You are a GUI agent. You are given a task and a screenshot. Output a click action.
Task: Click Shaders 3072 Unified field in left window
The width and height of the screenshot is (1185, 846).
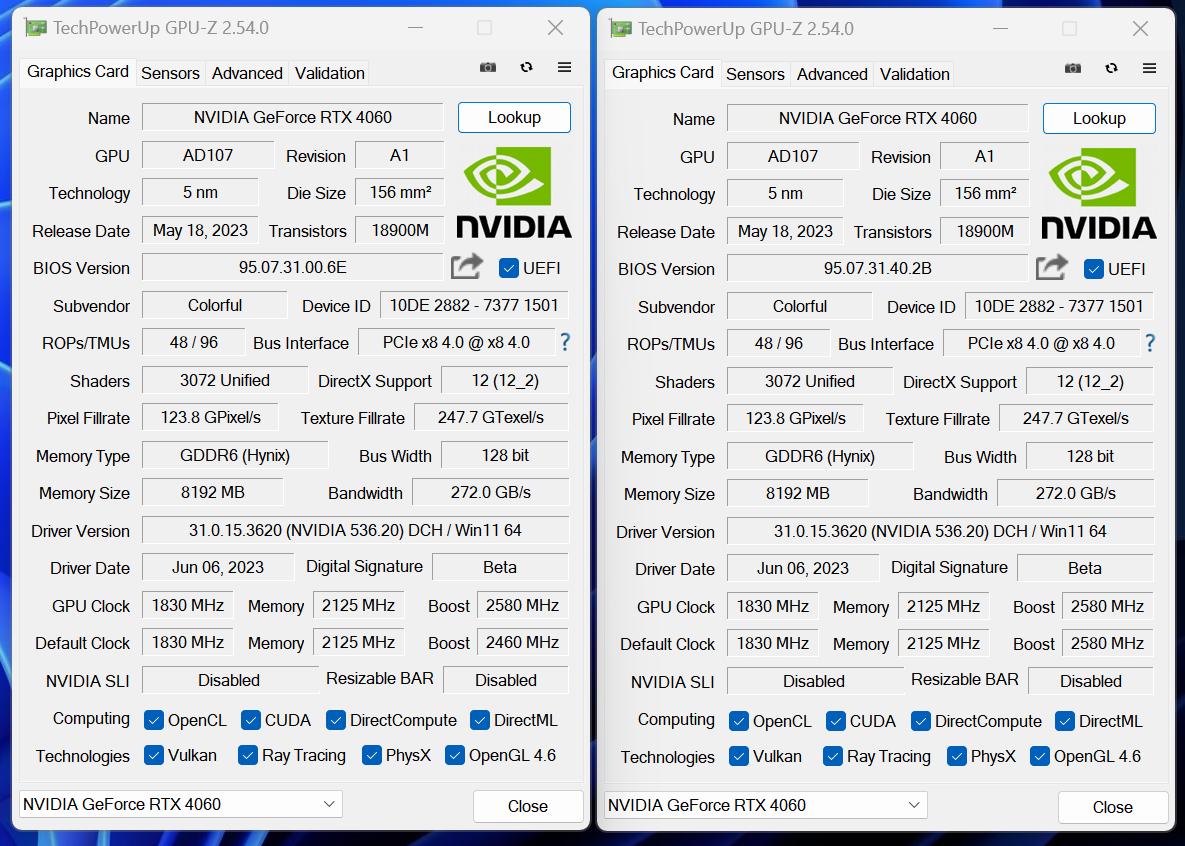click(224, 380)
